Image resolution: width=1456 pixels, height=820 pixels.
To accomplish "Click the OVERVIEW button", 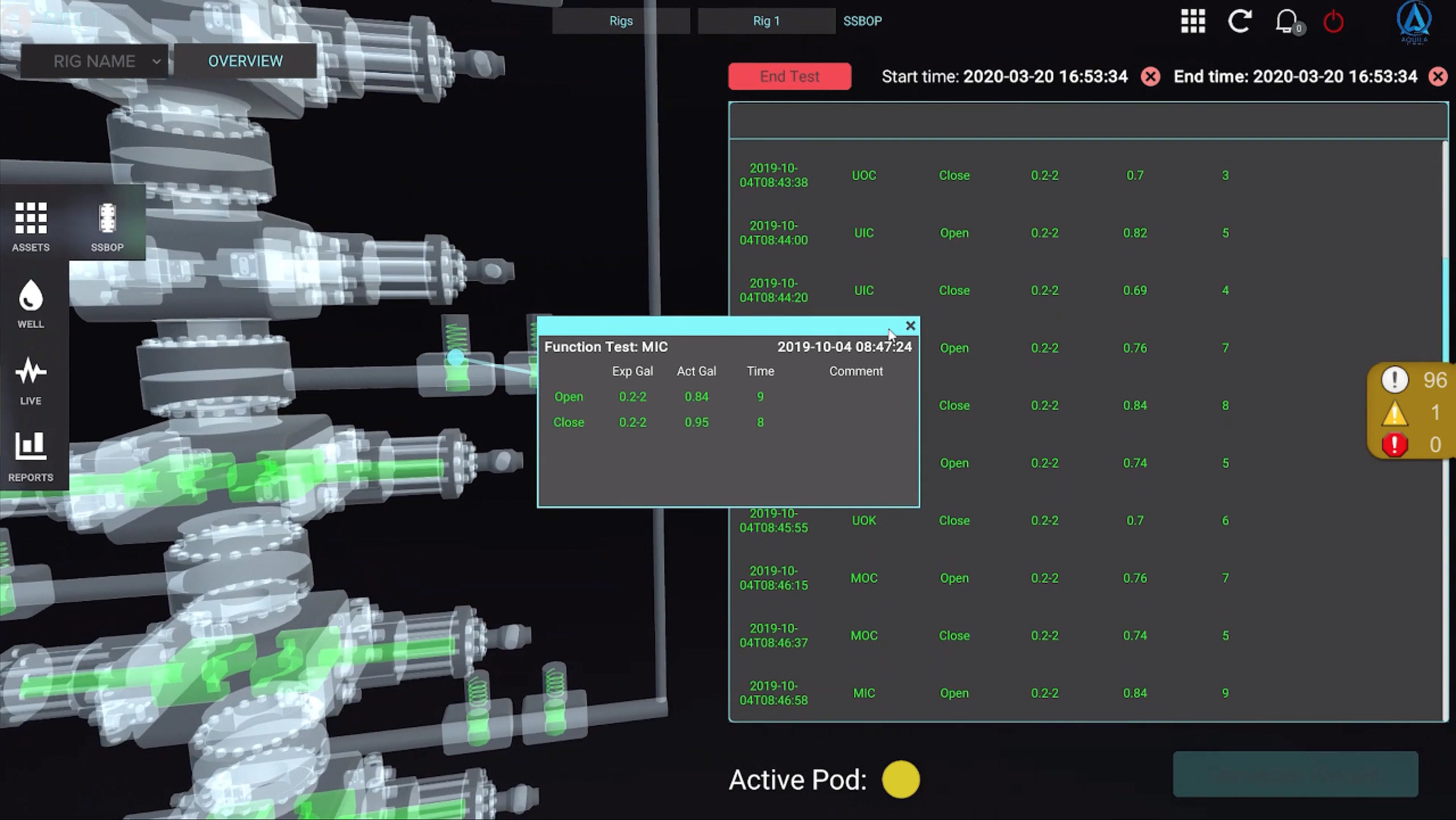I will pyautogui.click(x=246, y=61).
